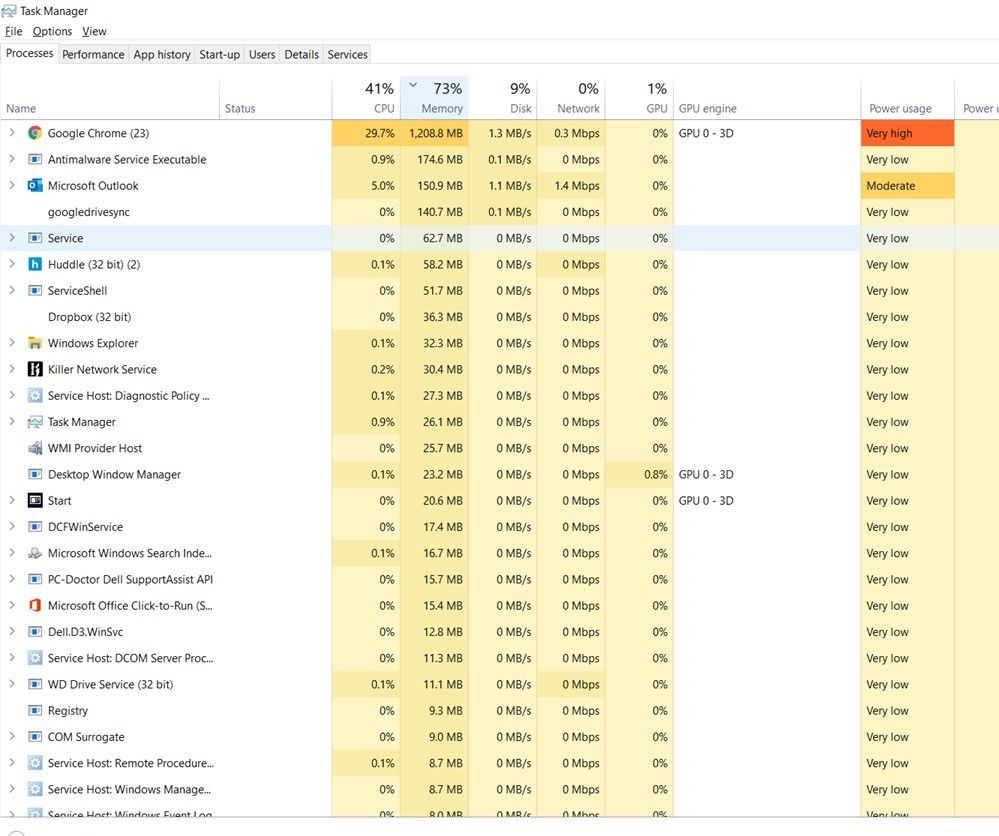The height and width of the screenshot is (836, 999).
Task: Expand the Start process row
Action: click(x=11, y=500)
